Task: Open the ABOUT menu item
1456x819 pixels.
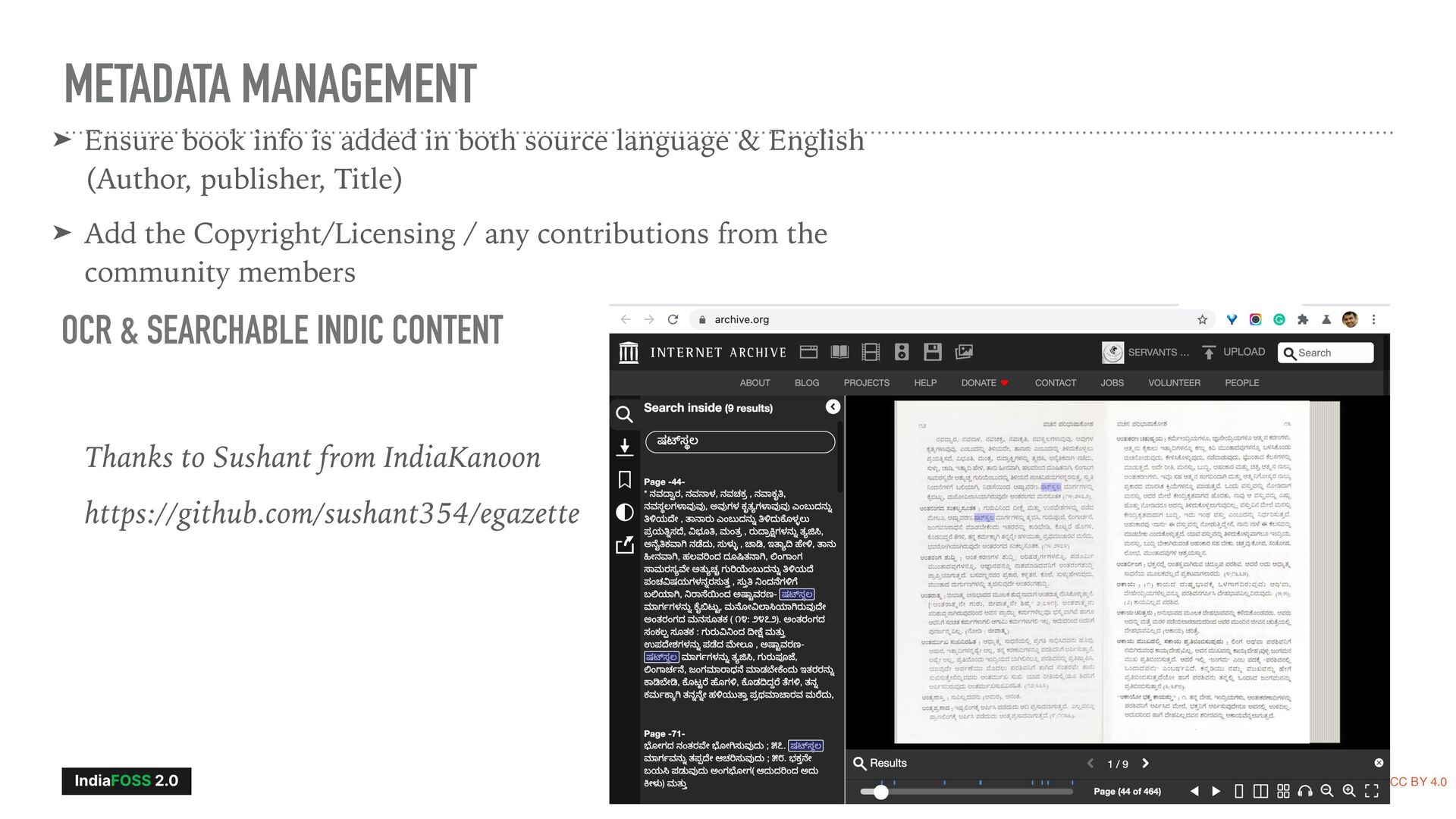Action: [755, 383]
